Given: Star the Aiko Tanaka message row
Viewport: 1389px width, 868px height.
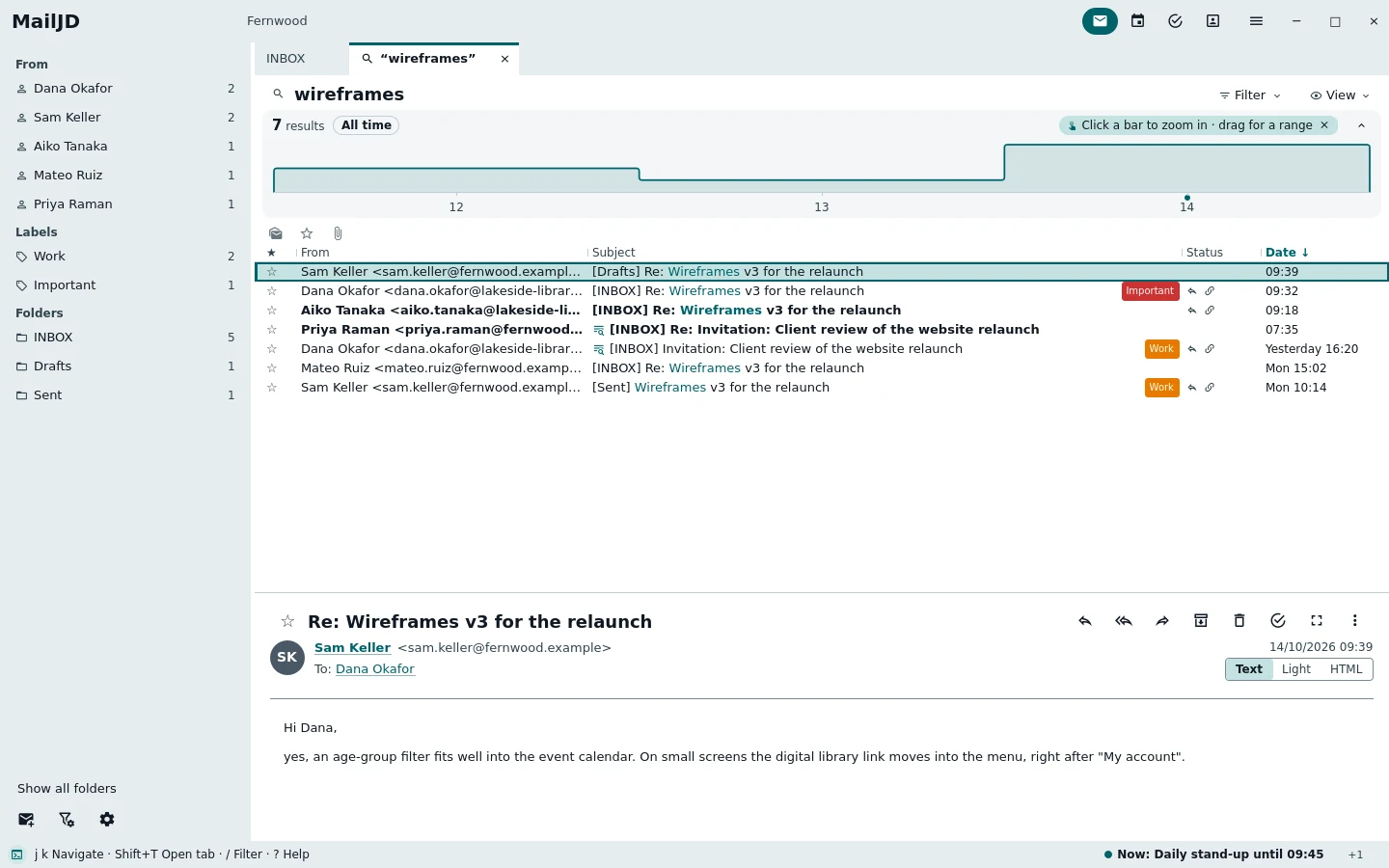Looking at the screenshot, I should click(x=272, y=311).
